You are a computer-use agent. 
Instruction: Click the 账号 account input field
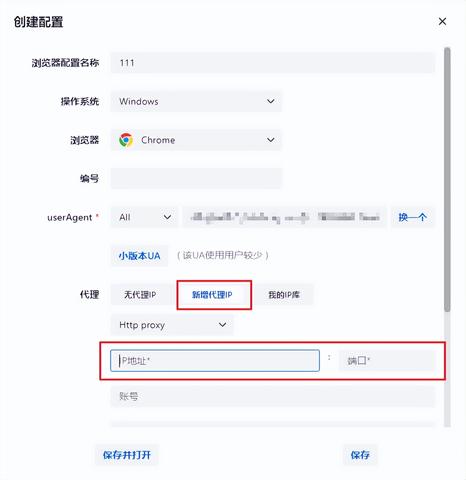click(x=273, y=396)
